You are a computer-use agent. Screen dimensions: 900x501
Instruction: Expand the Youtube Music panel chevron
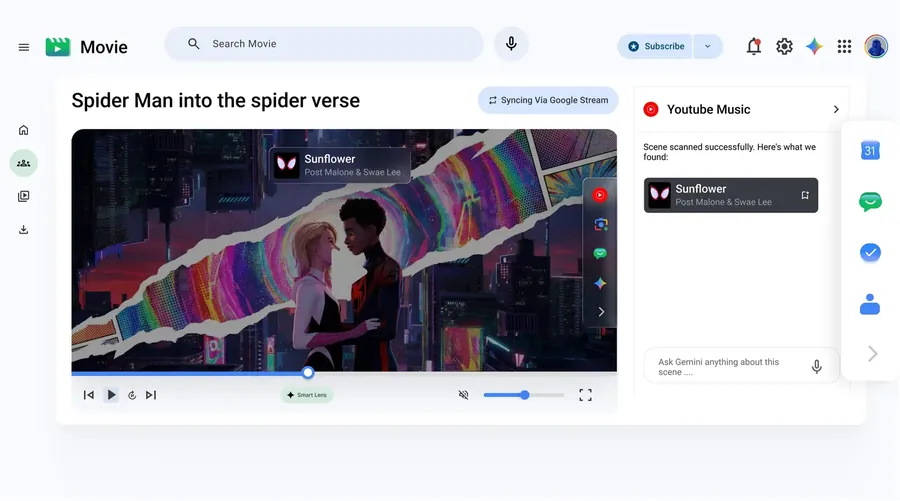point(836,109)
